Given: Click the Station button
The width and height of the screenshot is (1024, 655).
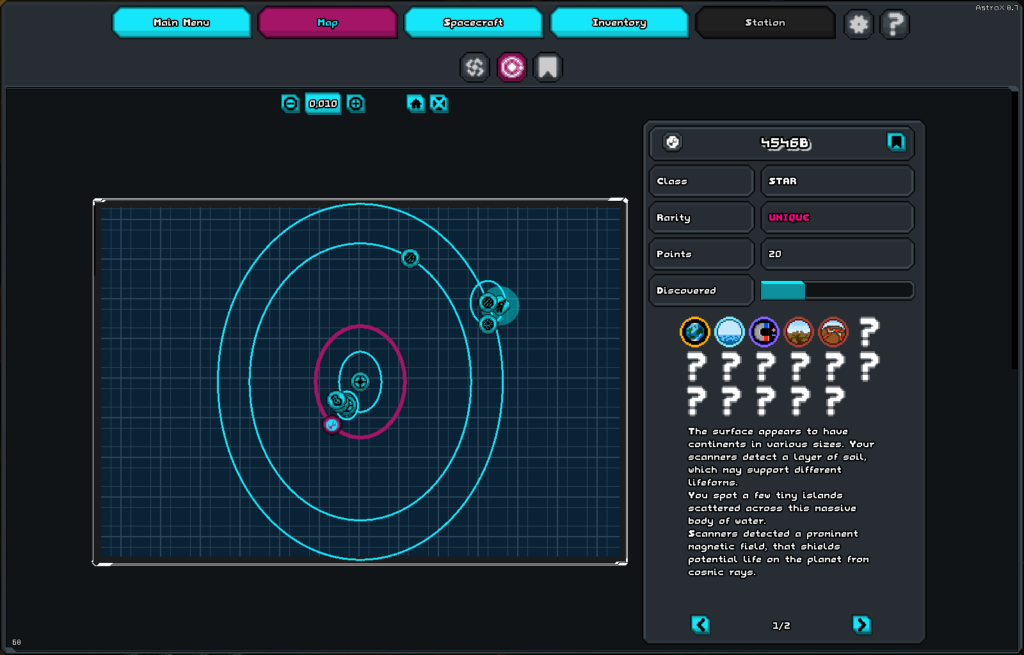Looking at the screenshot, I should pos(765,22).
